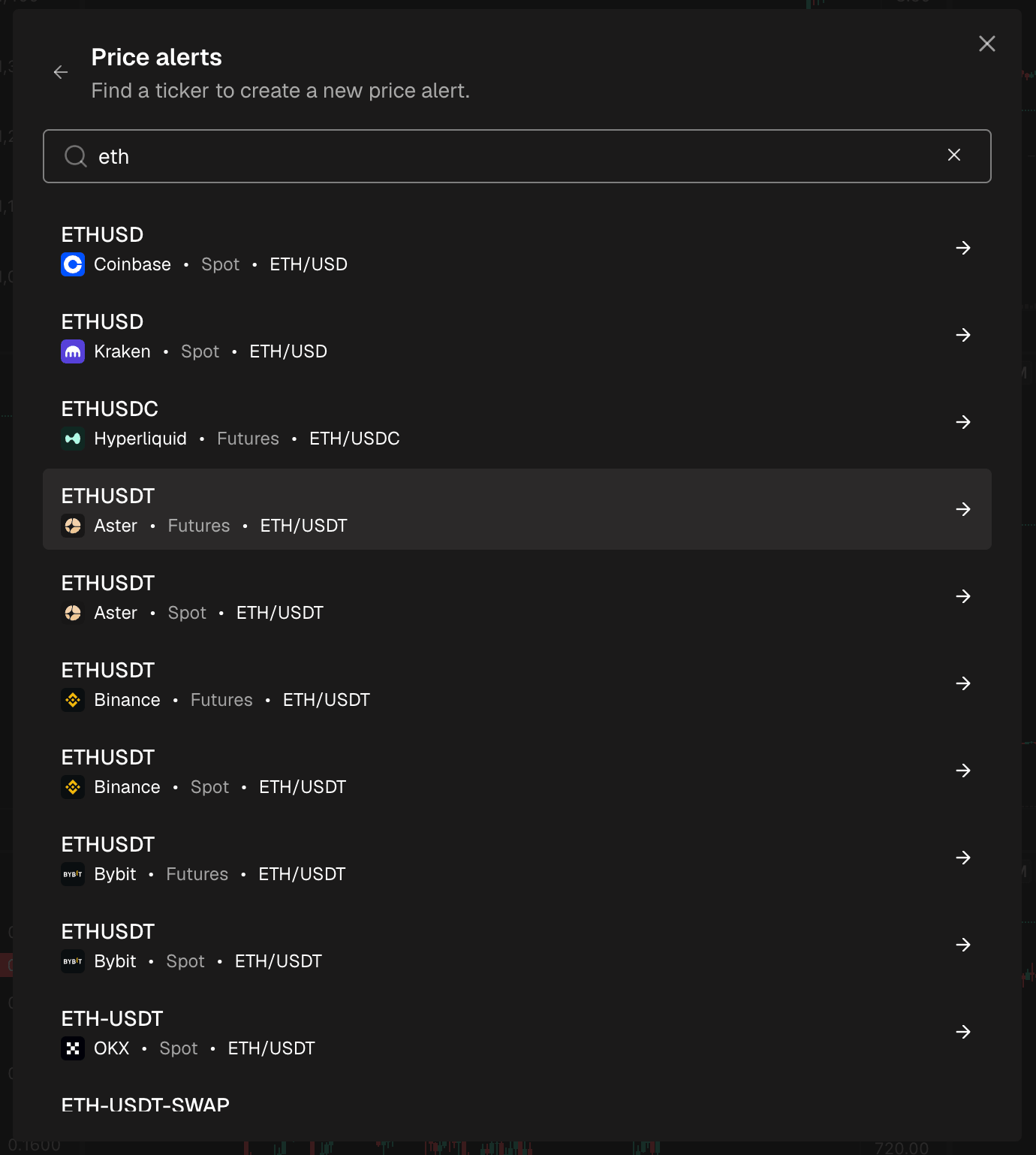
Task: Select ETHUSD title in Coinbase row
Action: [102, 235]
